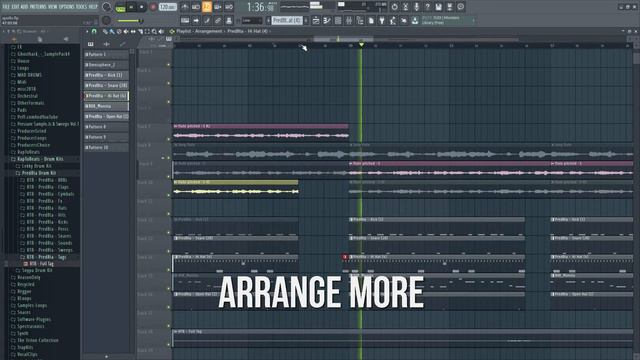This screenshot has width=640, height=360.
Task: Select the Paint brush tool
Action: (112, 31)
